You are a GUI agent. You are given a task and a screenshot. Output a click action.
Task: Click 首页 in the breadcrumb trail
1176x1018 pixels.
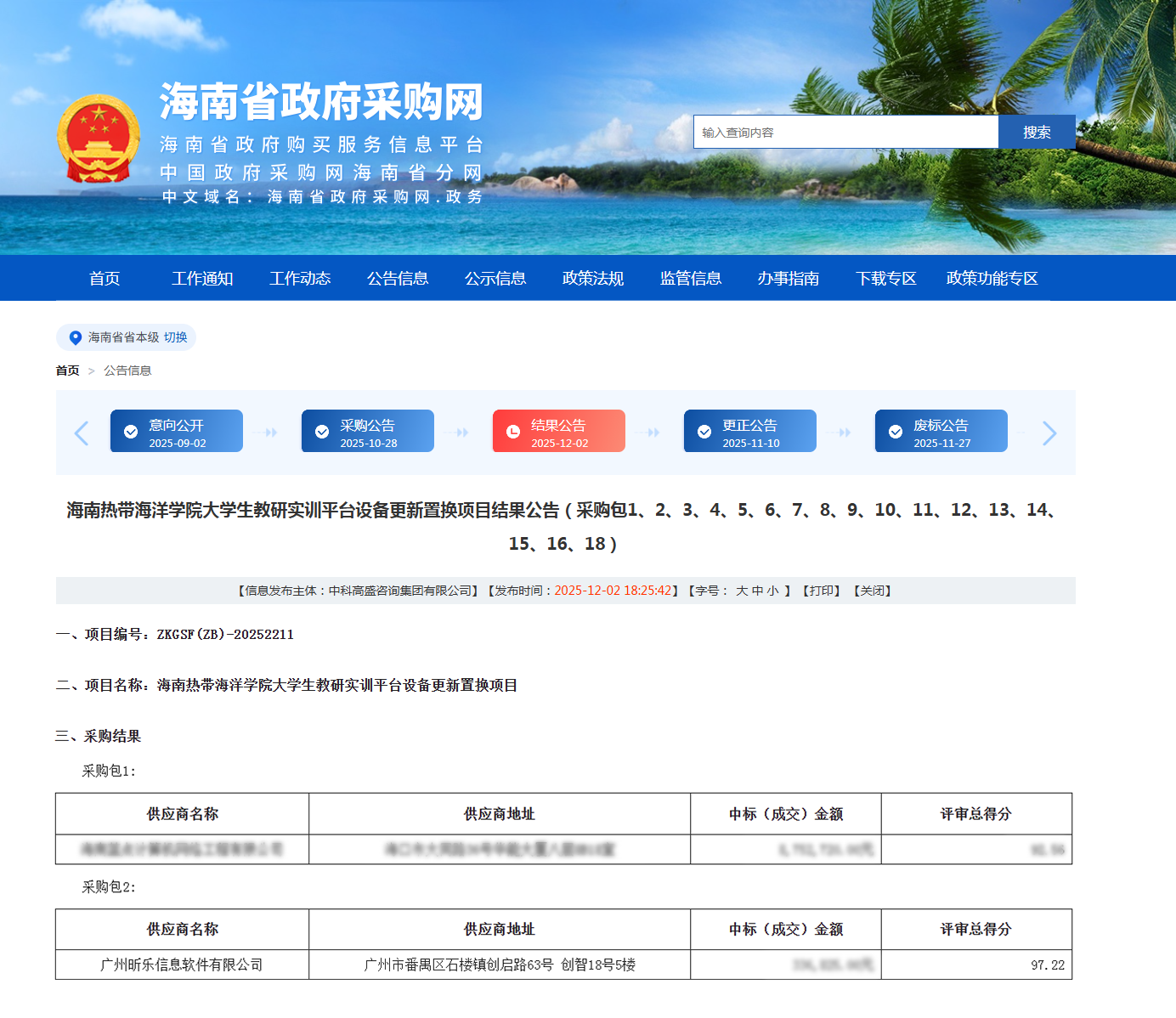[x=67, y=370]
